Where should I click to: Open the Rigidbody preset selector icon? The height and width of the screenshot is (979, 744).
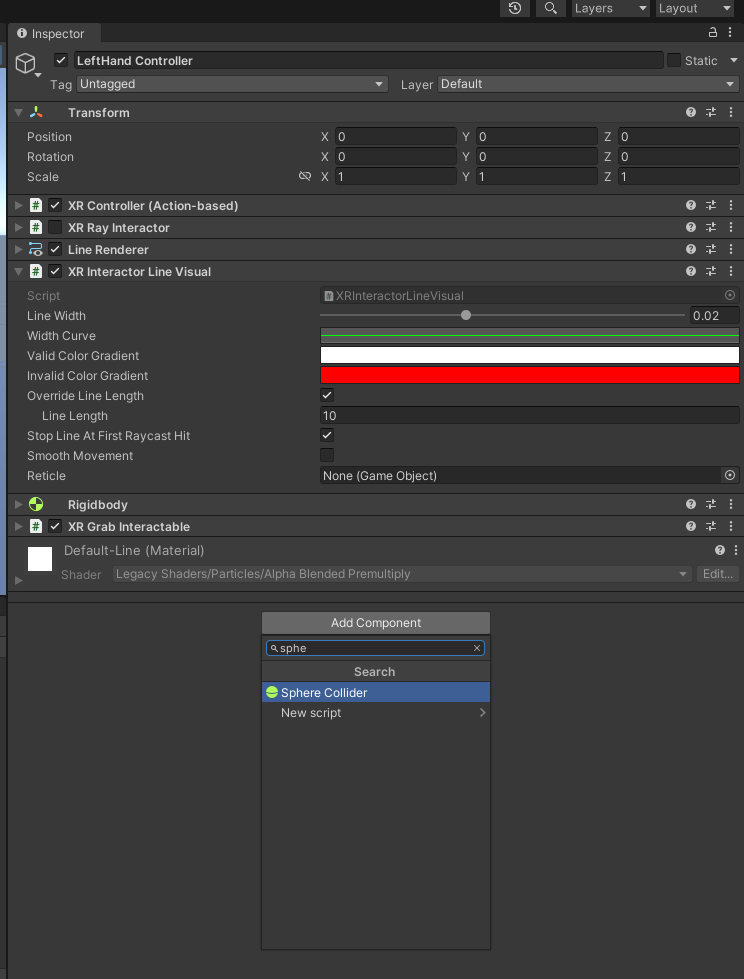tap(711, 505)
